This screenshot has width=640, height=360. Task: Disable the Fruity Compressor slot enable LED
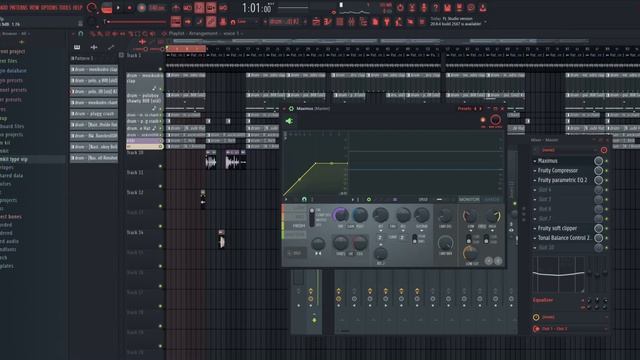607,171
